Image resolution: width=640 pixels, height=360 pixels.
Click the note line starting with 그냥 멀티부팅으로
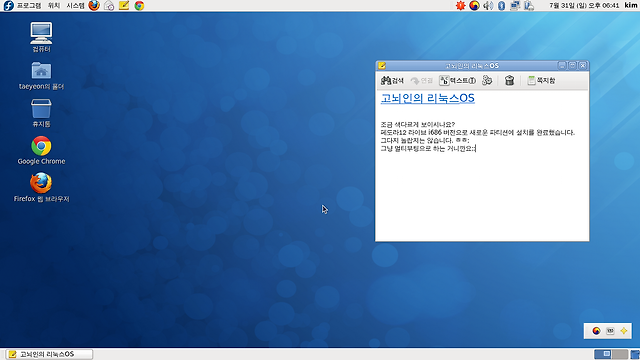coord(428,149)
